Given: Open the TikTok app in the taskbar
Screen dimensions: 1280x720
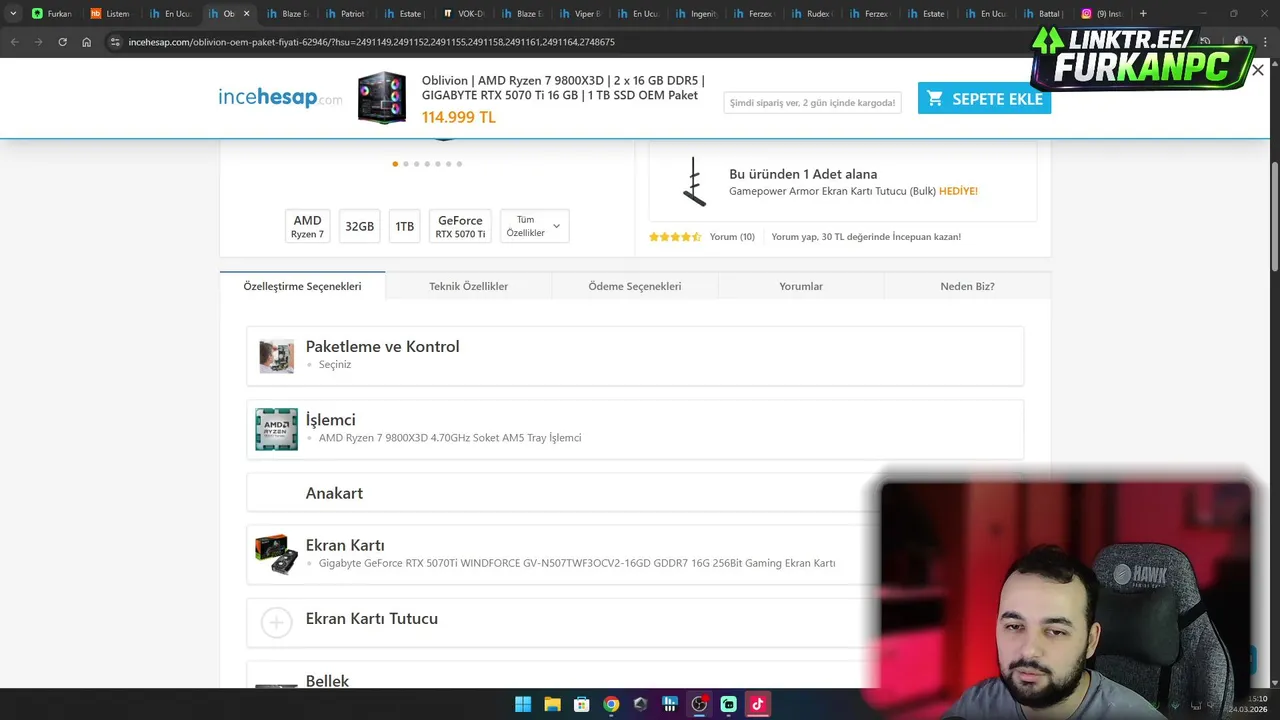Looking at the screenshot, I should [x=758, y=704].
